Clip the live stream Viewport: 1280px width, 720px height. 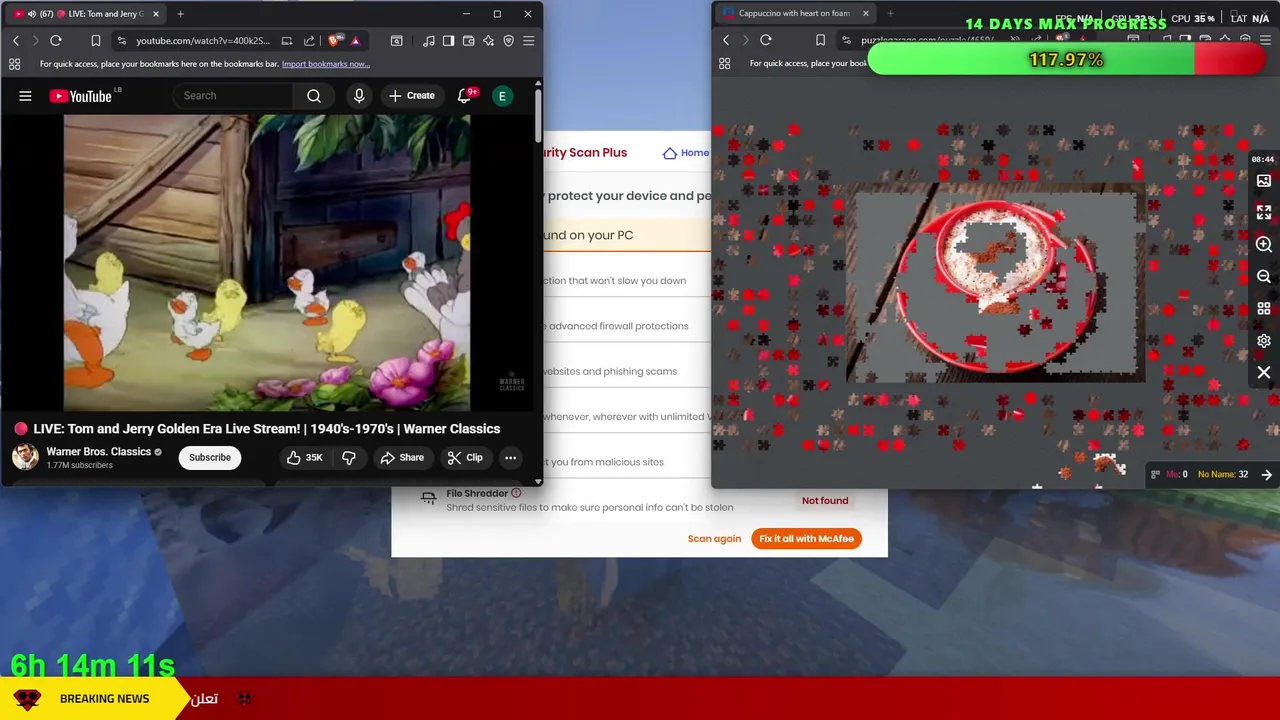click(x=465, y=457)
